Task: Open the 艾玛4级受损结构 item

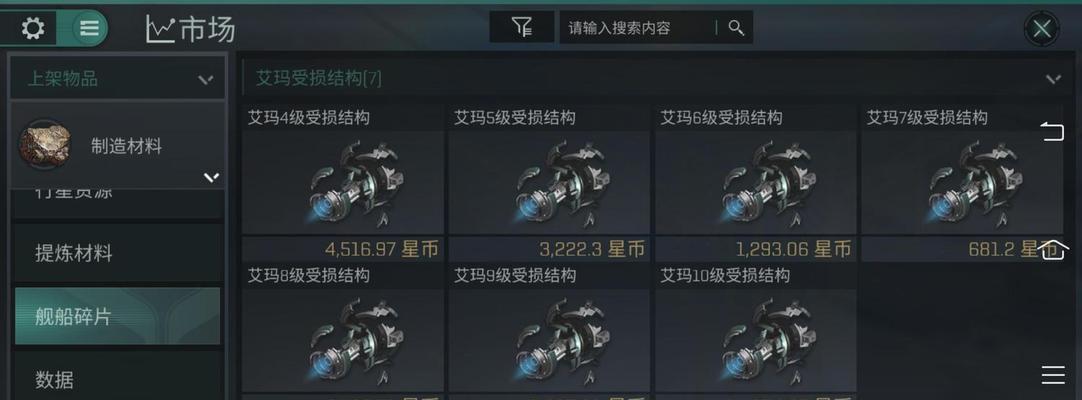Action: (342, 183)
